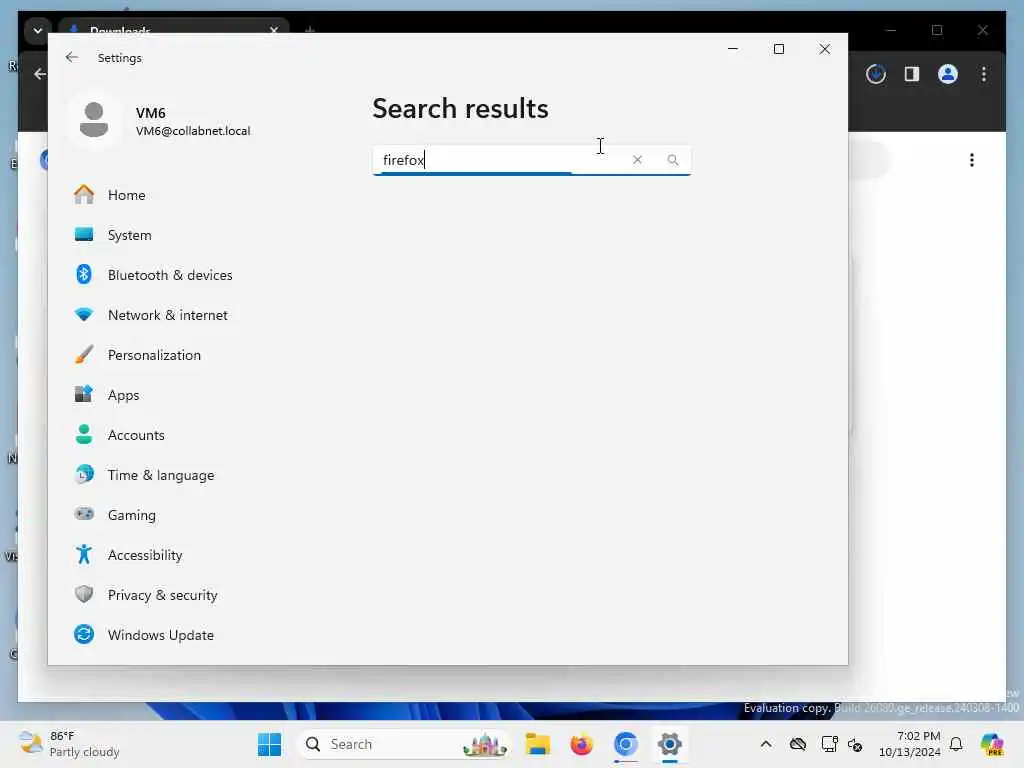
Task: Click into the firefox search box
Action: [532, 160]
